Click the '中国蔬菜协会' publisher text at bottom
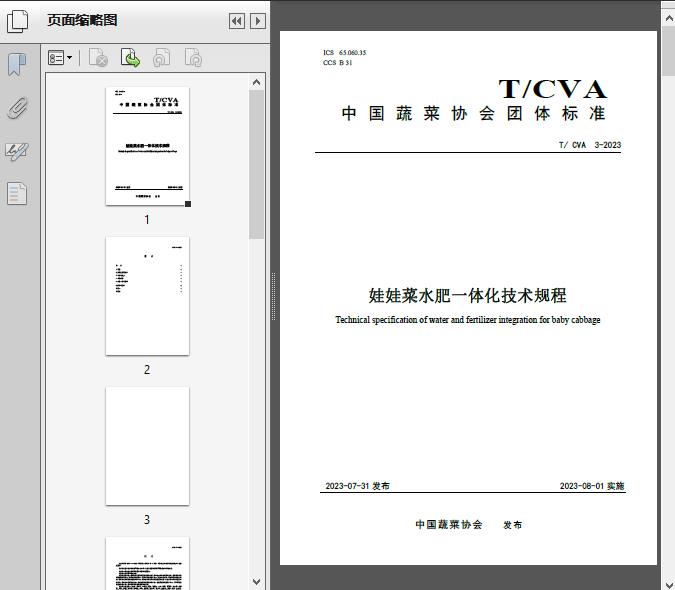675x590 pixels. pyautogui.click(x=449, y=525)
